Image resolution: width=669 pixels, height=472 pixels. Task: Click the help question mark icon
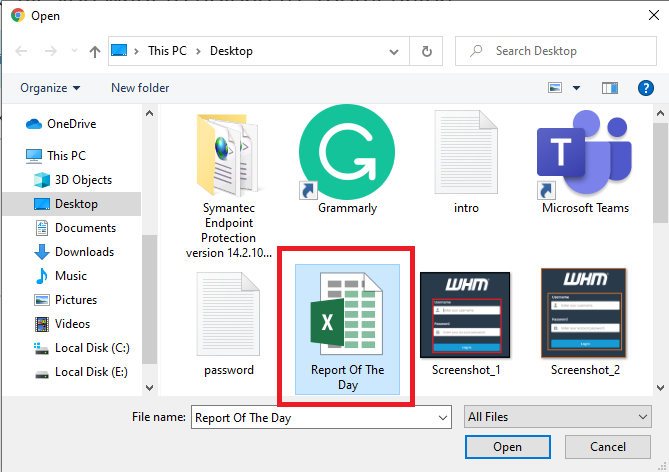point(645,88)
